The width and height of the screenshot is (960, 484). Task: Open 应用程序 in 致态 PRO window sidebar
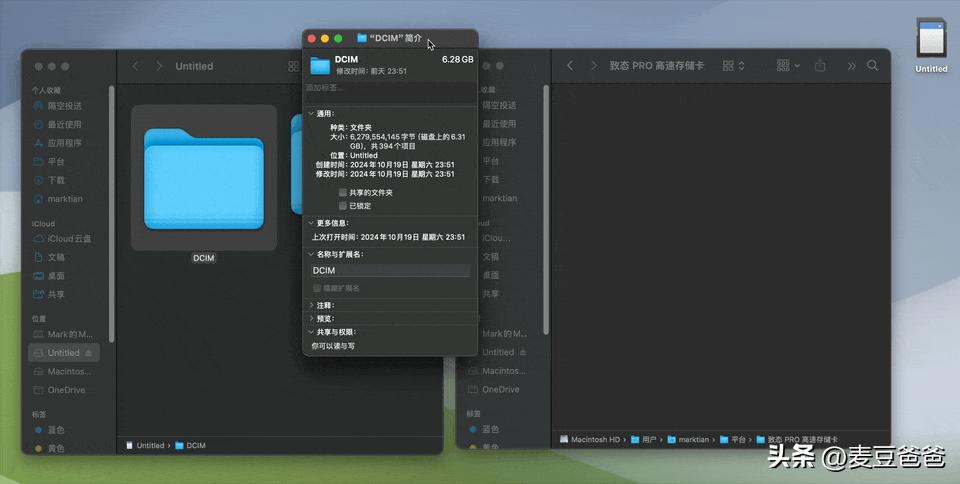tap(499, 143)
